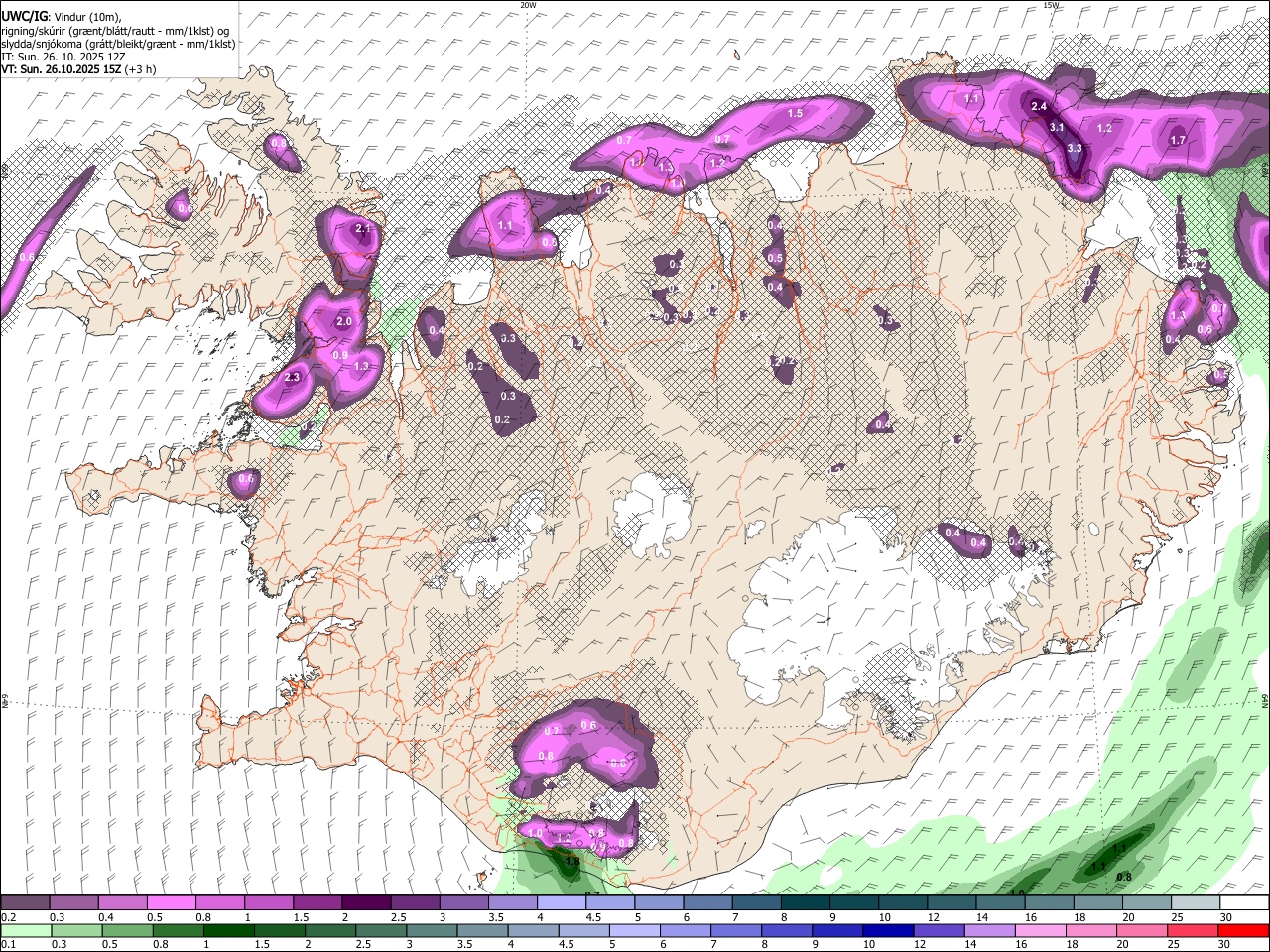The image size is (1270, 952).
Task: Pick snow legend swatch between 25 and 30
Action: [1196, 902]
